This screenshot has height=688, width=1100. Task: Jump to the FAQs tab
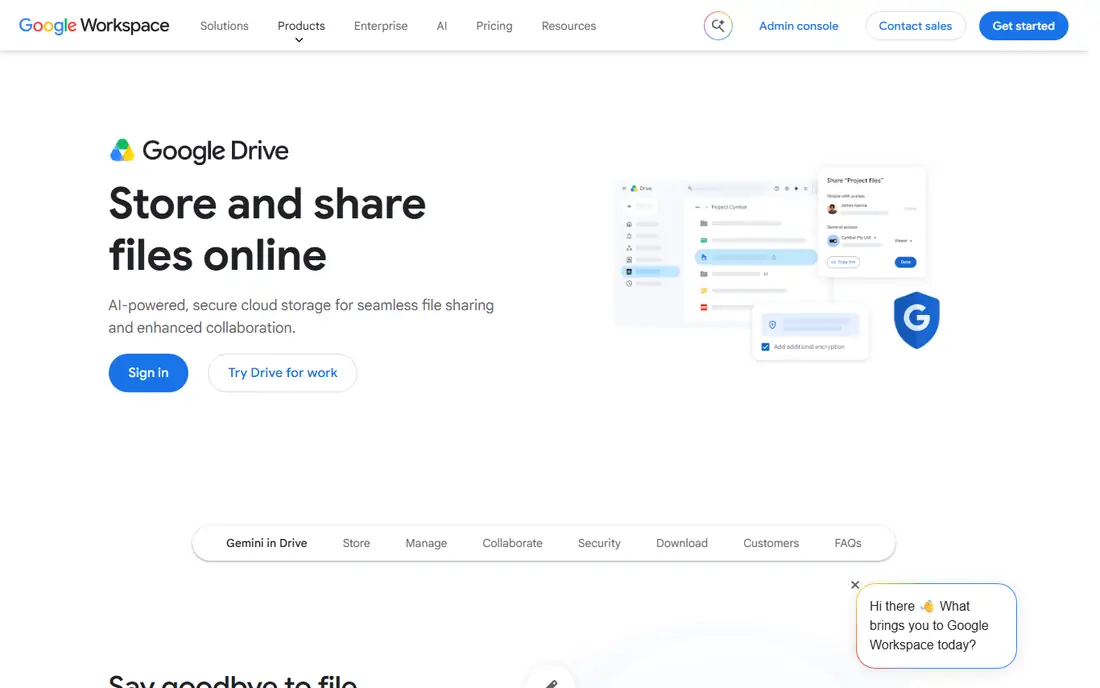(x=847, y=543)
